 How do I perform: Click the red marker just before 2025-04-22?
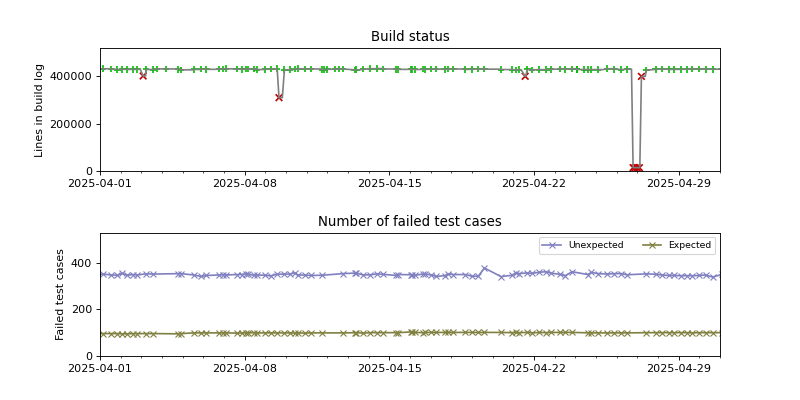[525, 76]
